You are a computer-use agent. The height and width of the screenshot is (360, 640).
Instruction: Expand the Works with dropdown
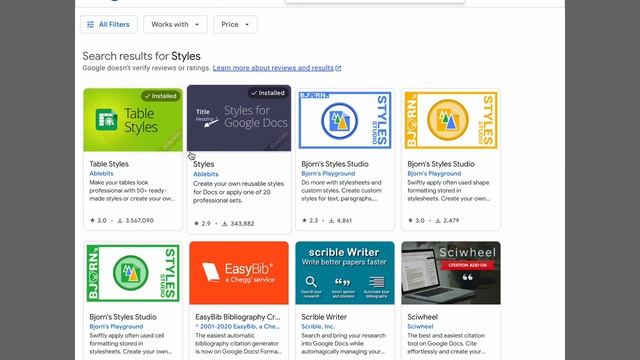(175, 24)
